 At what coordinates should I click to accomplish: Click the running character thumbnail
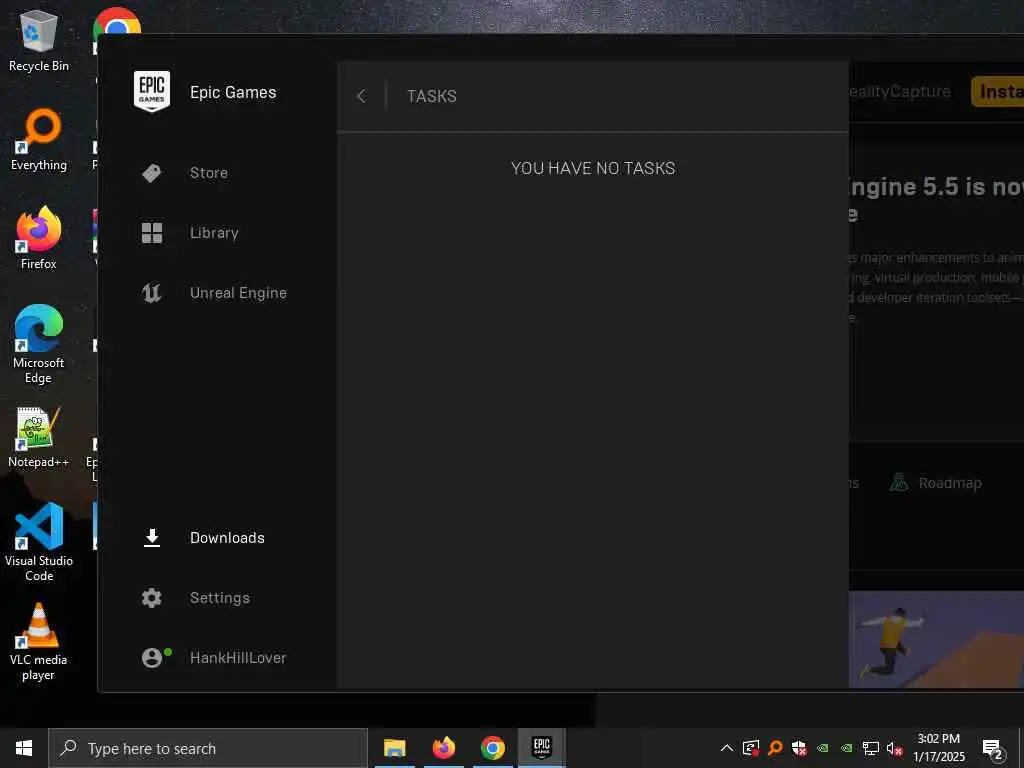click(x=936, y=639)
